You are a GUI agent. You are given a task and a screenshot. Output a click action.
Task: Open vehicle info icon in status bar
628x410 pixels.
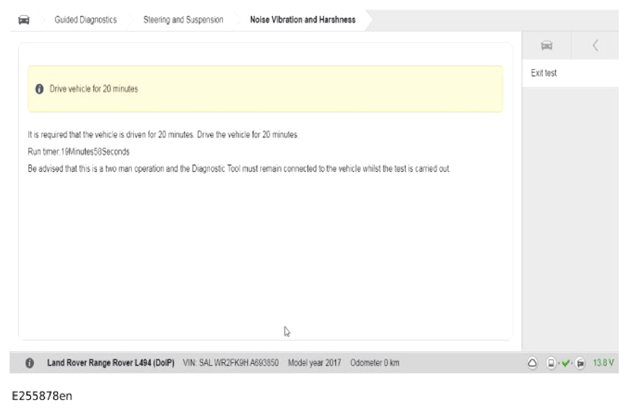(30, 363)
